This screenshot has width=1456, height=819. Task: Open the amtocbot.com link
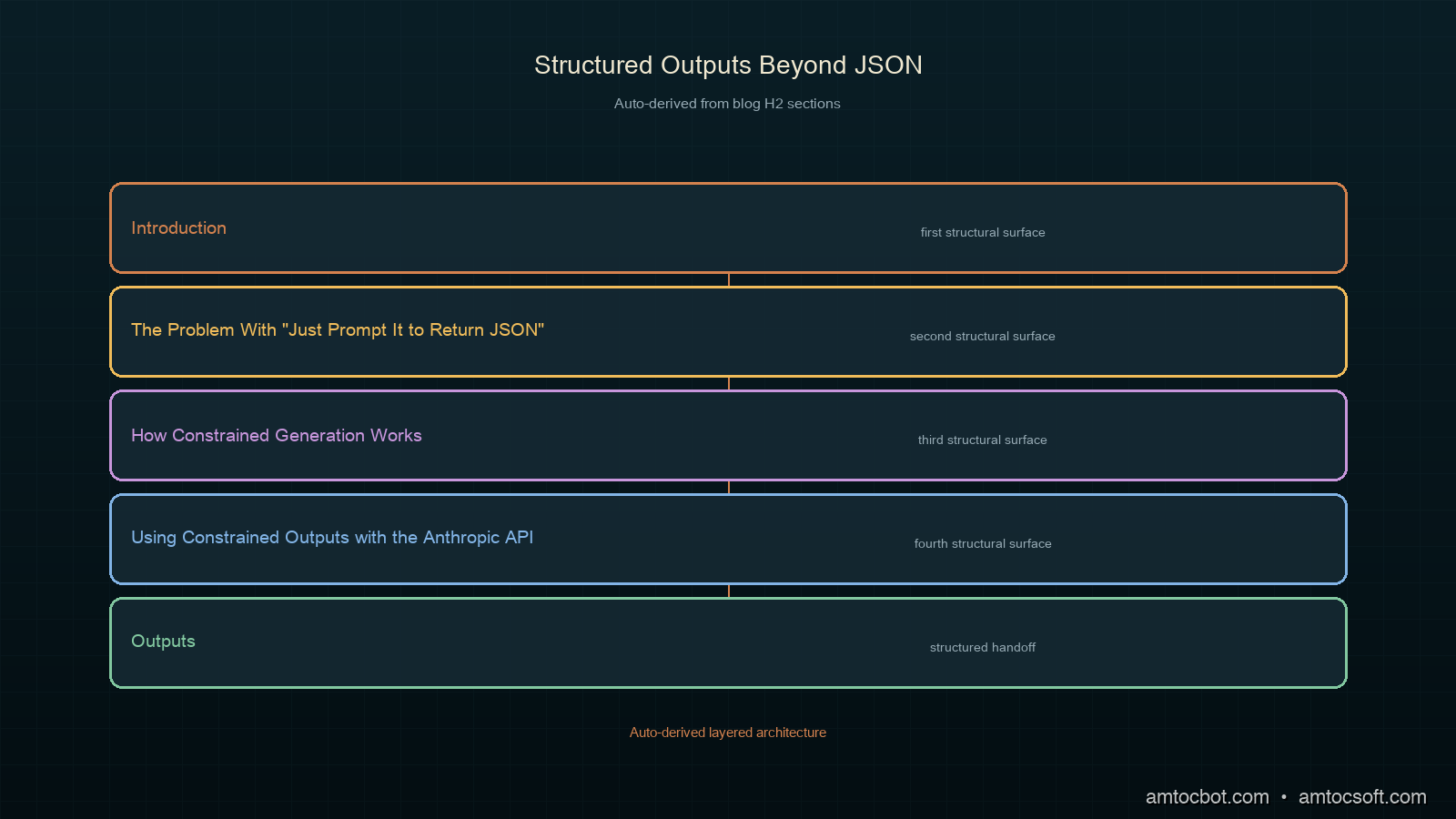[1207, 797]
